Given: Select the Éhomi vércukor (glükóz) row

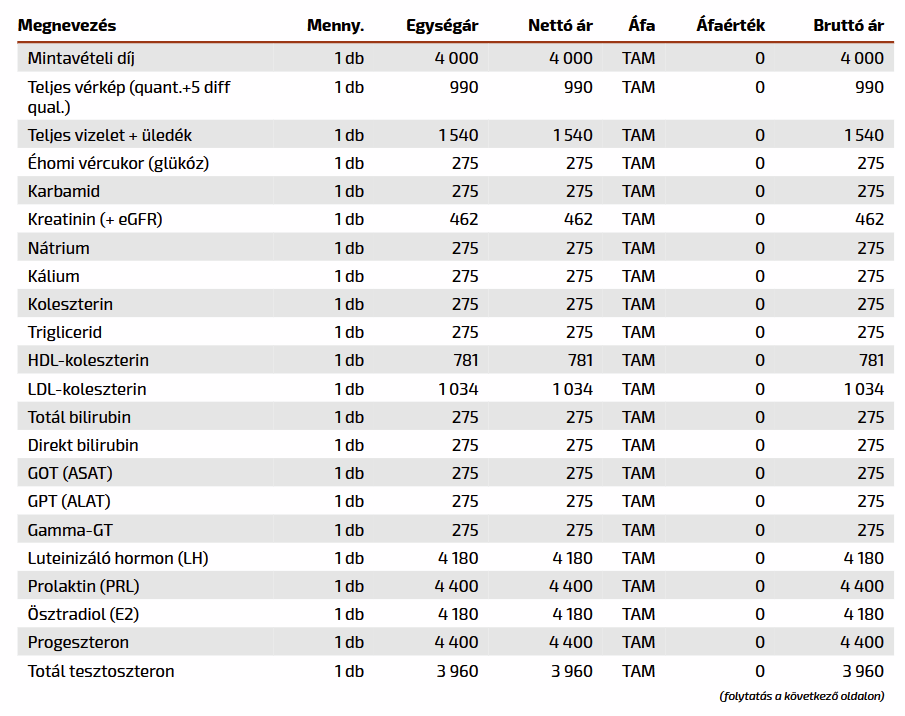Looking at the screenshot, I should (x=118, y=163).
